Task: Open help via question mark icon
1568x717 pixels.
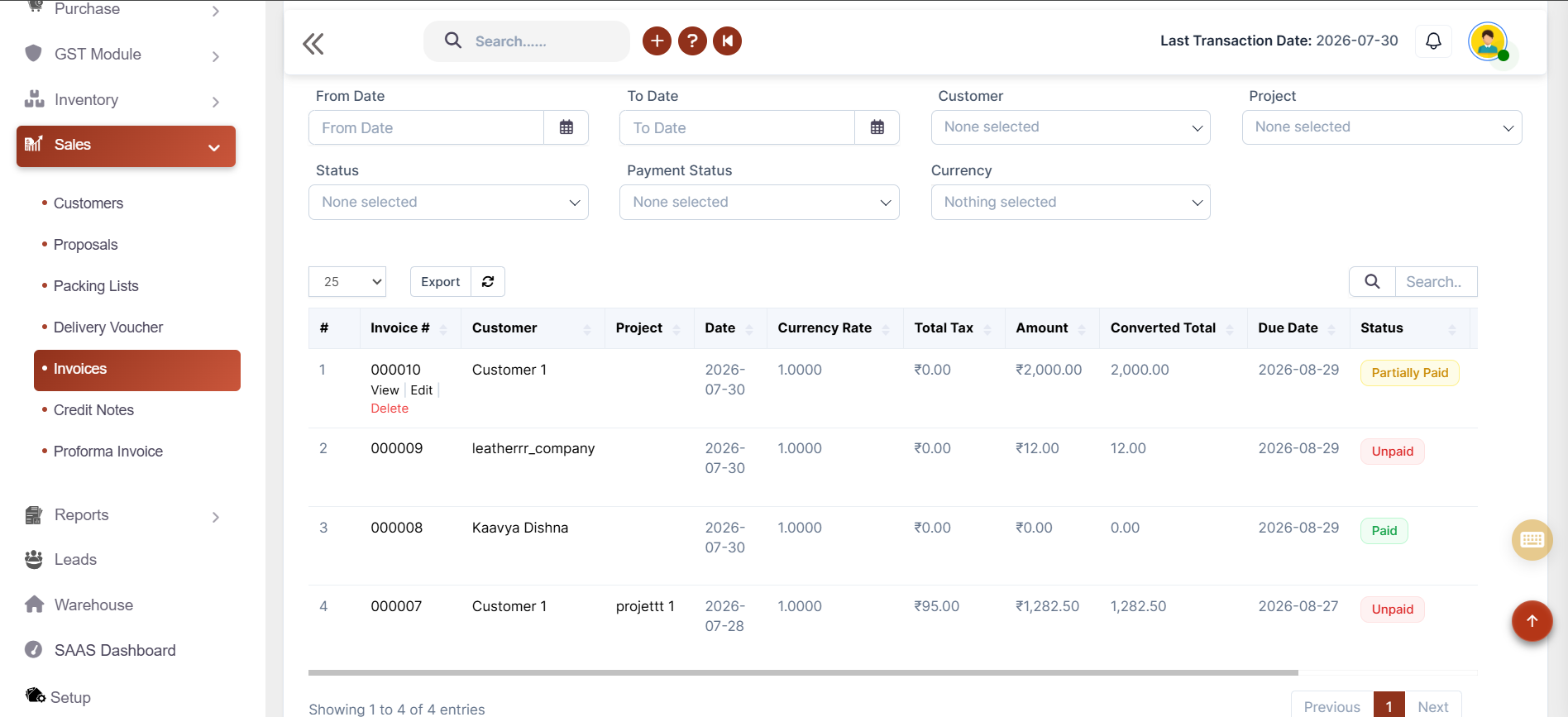Action: click(692, 41)
